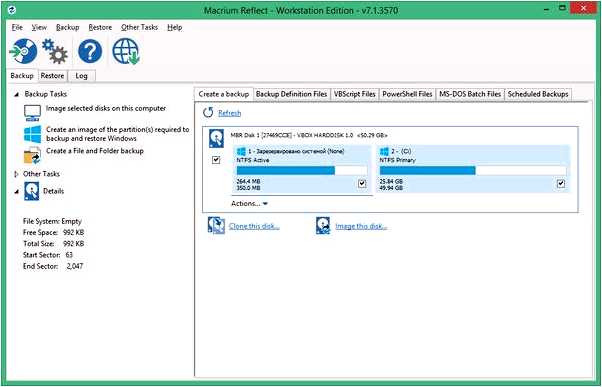
Task: Click the disk image backup toolbar icon
Action: (23, 51)
